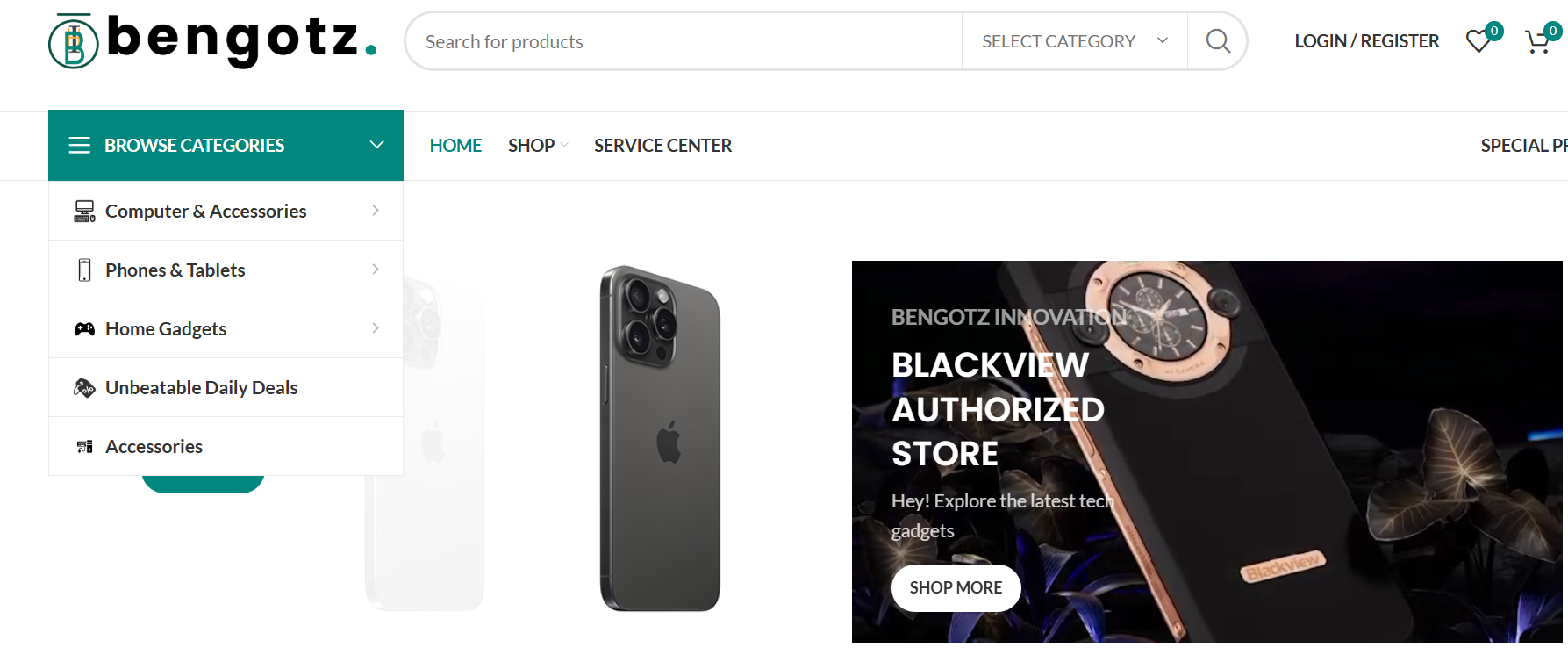Viewport: 1568px width, 662px height.
Task: Expand the Home Gadgets submenu arrow
Action: (x=376, y=328)
